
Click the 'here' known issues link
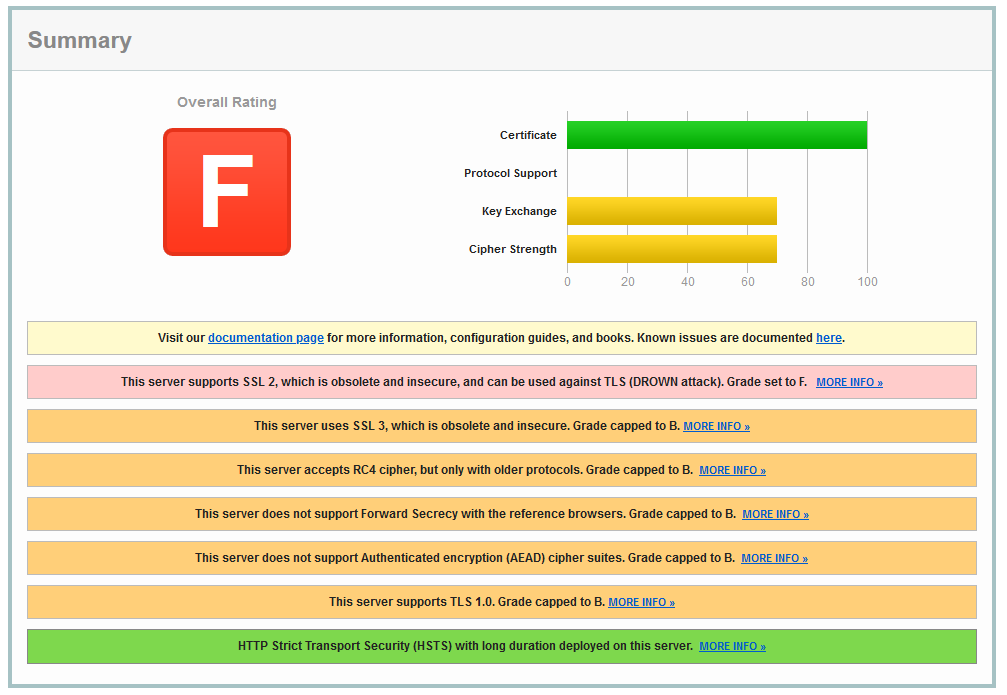(x=828, y=338)
